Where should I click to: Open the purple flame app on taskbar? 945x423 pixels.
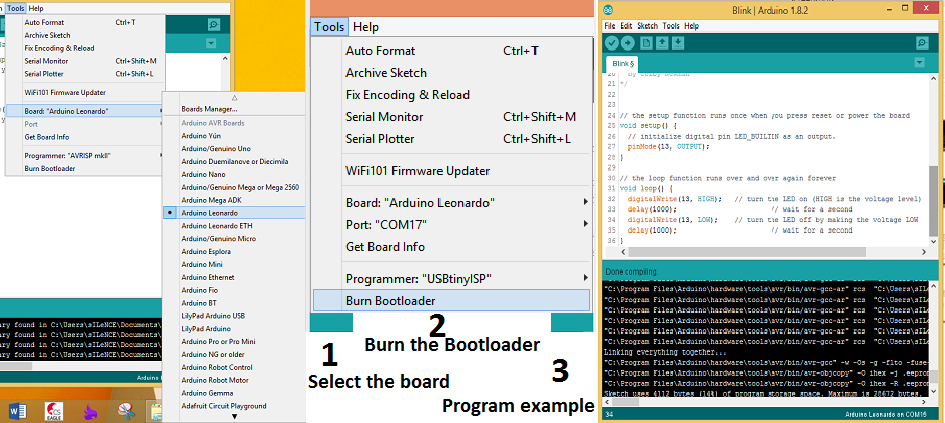click(90, 412)
